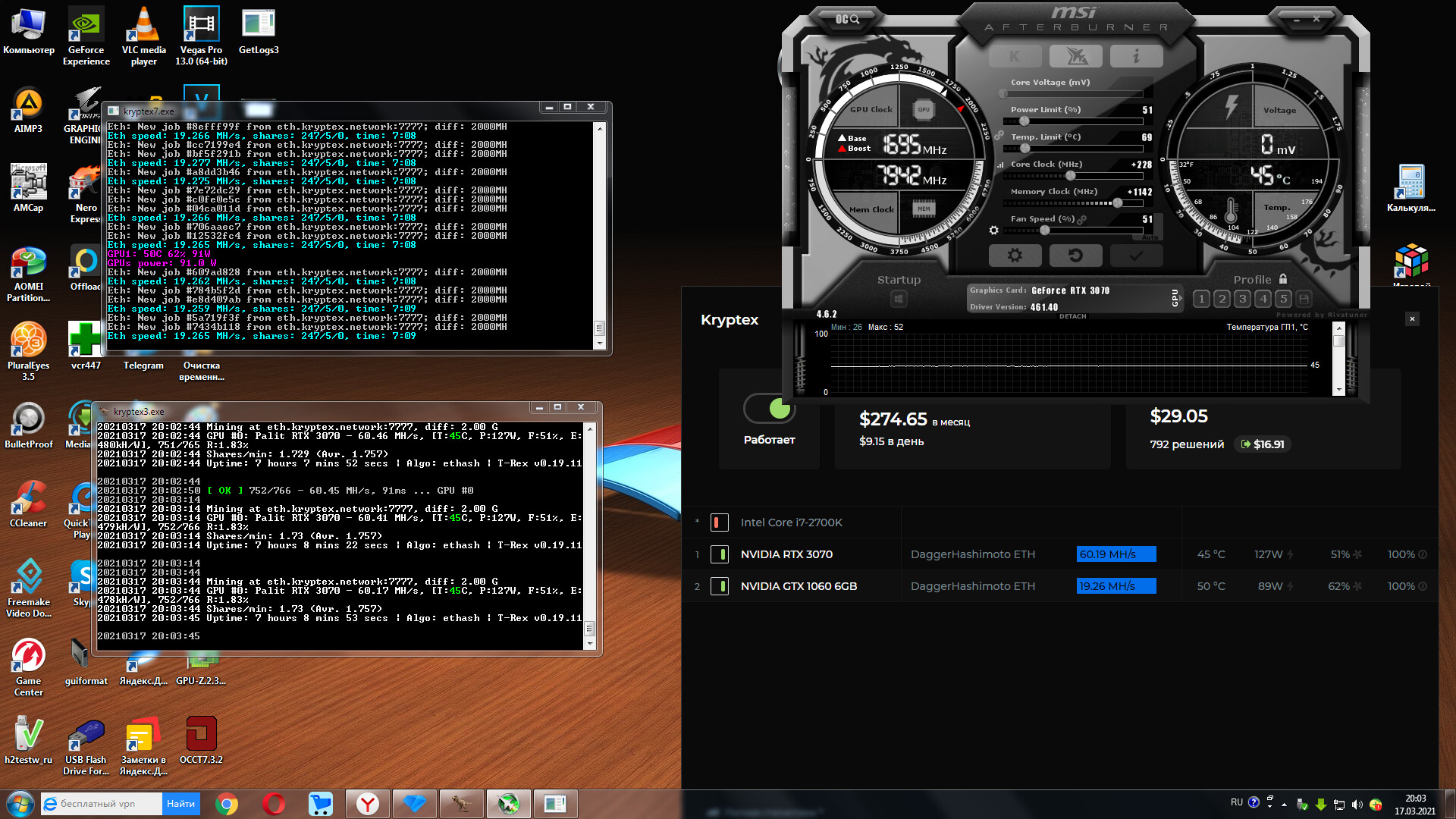Toggle the power and temp limit link icon

pos(999,136)
